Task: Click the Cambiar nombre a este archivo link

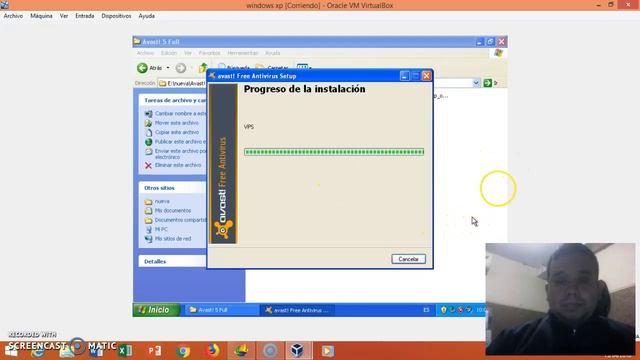Action: click(180, 113)
